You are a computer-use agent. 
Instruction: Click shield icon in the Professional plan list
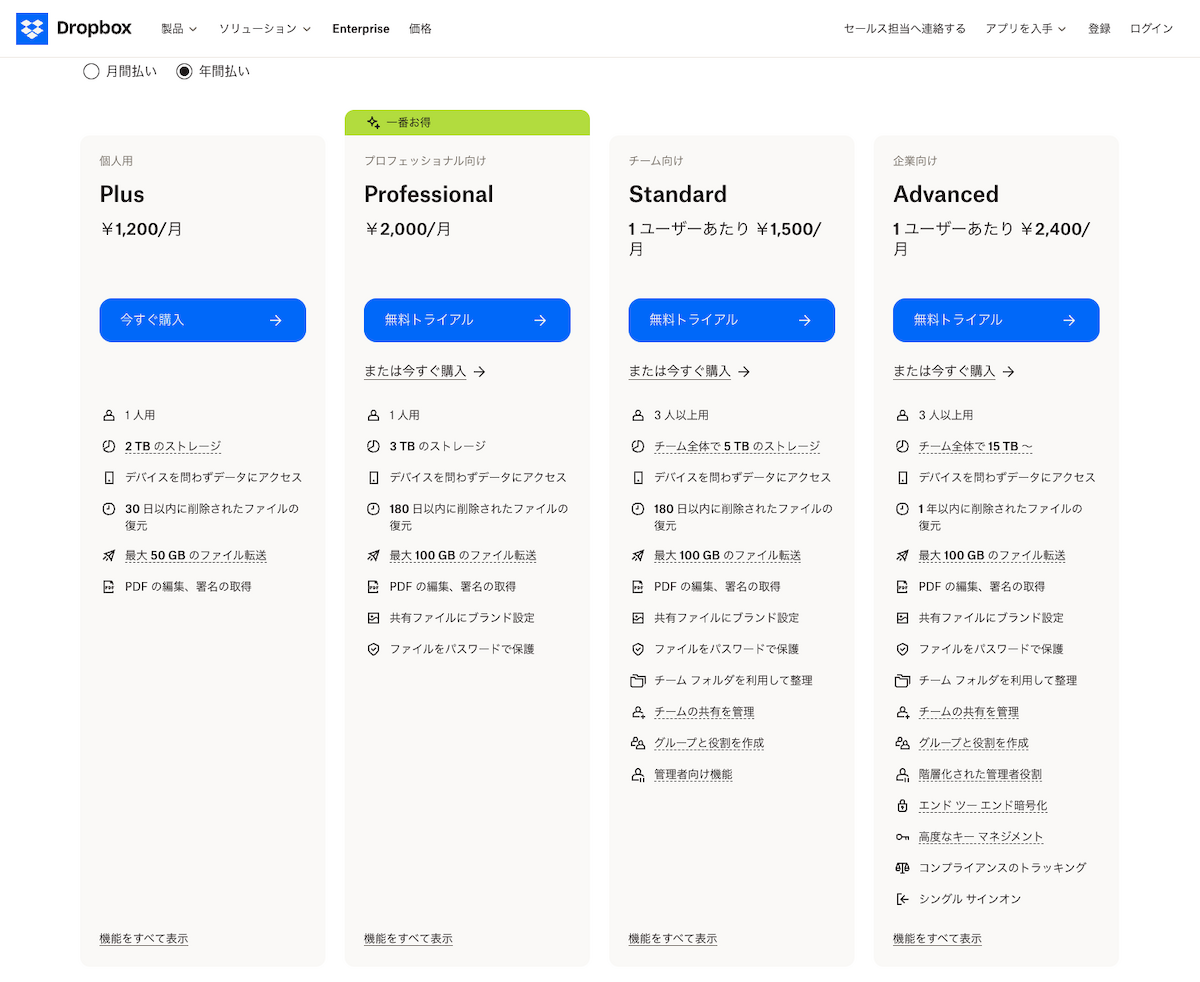coord(373,649)
